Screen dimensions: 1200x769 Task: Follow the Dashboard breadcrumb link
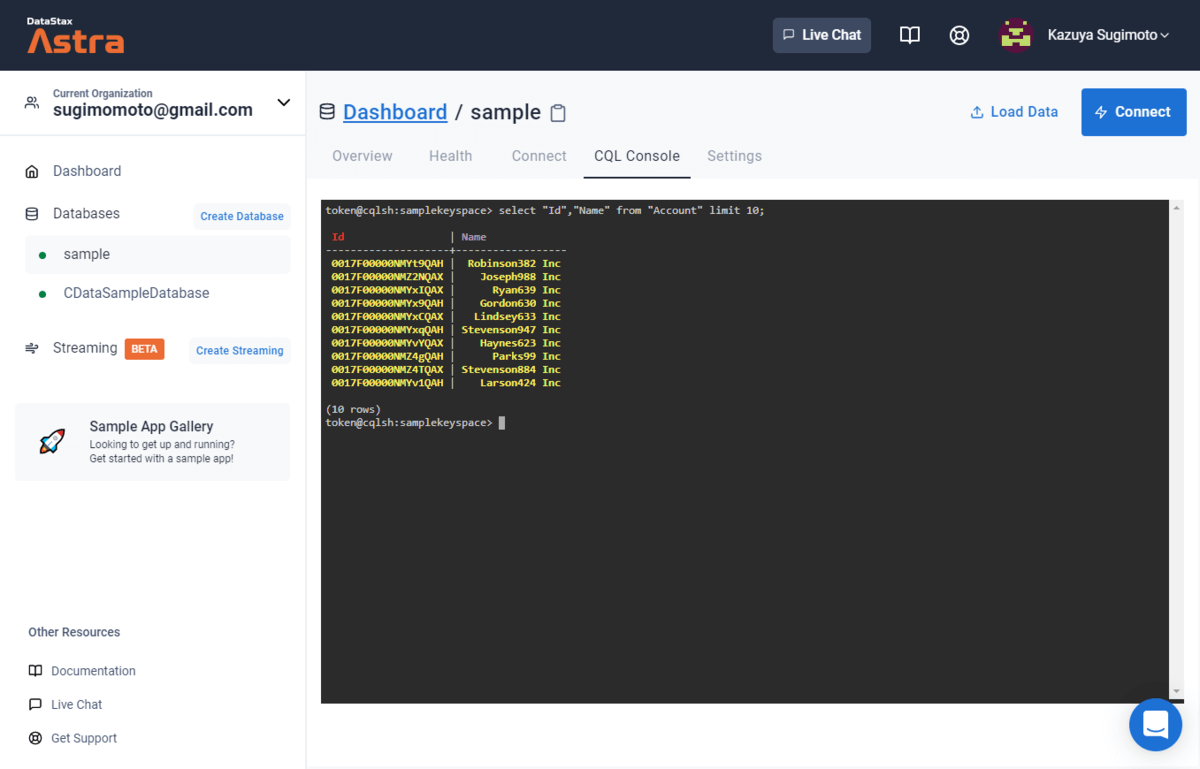coord(395,112)
